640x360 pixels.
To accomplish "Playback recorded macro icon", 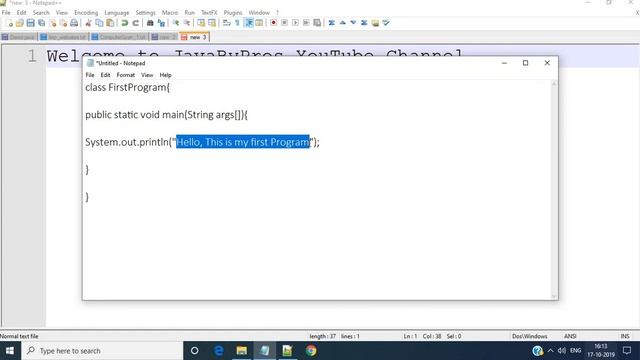I will [x=295, y=23].
